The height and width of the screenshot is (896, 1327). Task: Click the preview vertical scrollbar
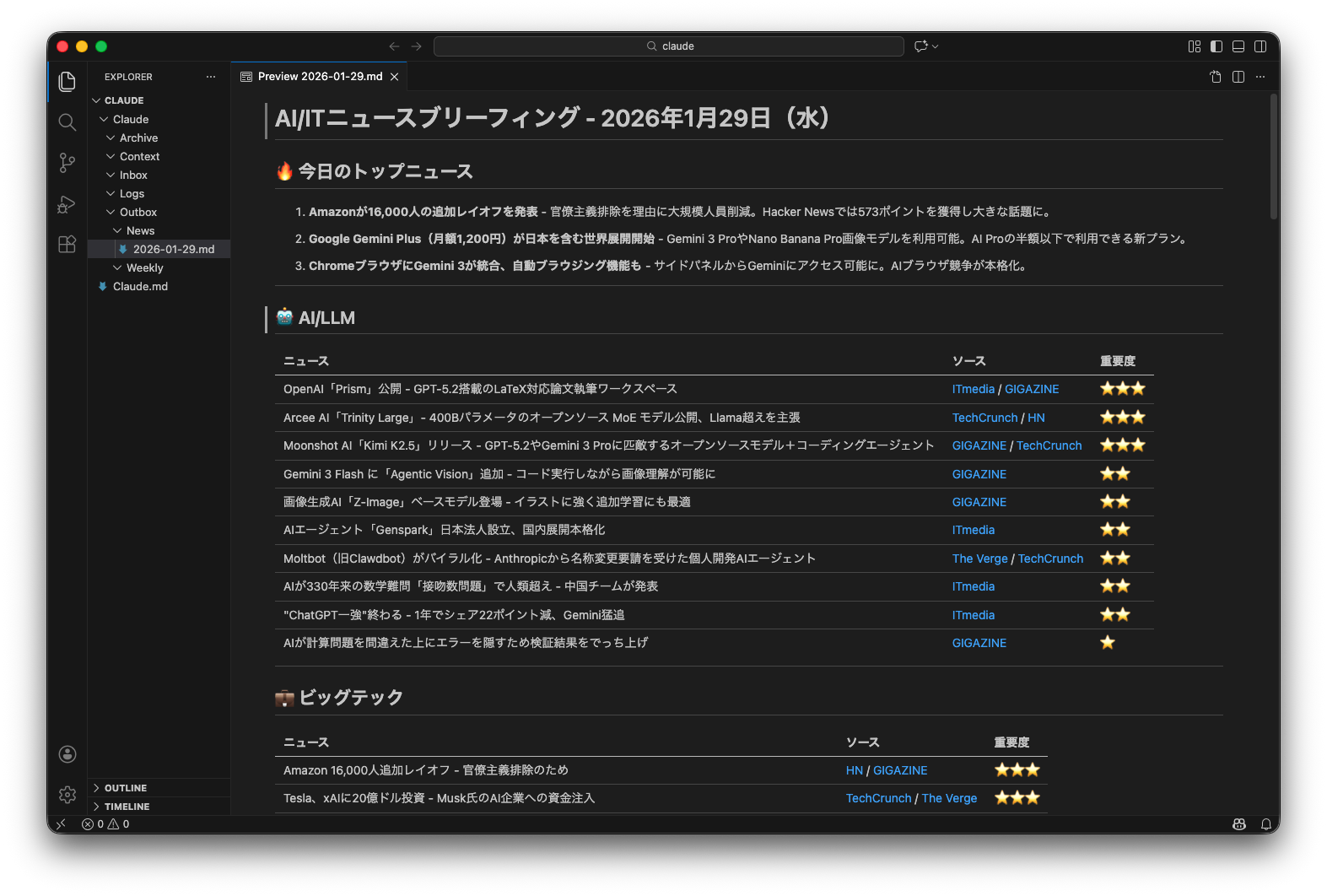pos(1273,156)
